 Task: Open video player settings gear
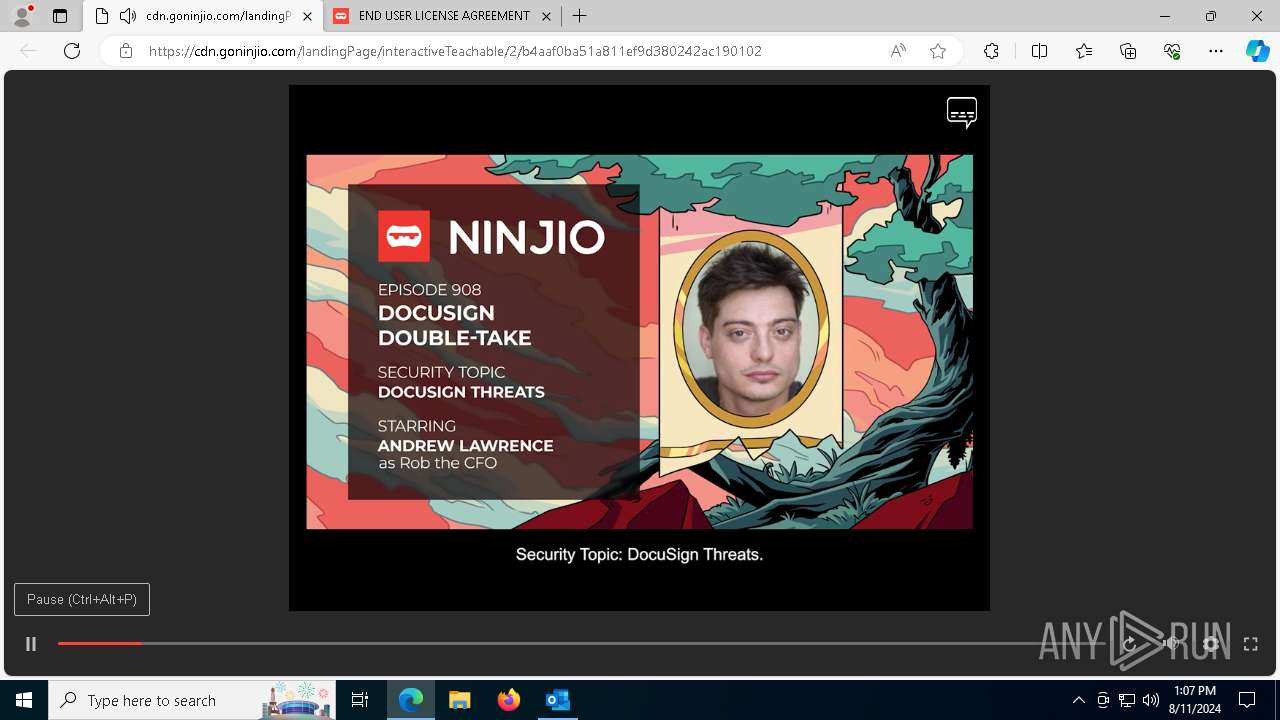click(1211, 644)
